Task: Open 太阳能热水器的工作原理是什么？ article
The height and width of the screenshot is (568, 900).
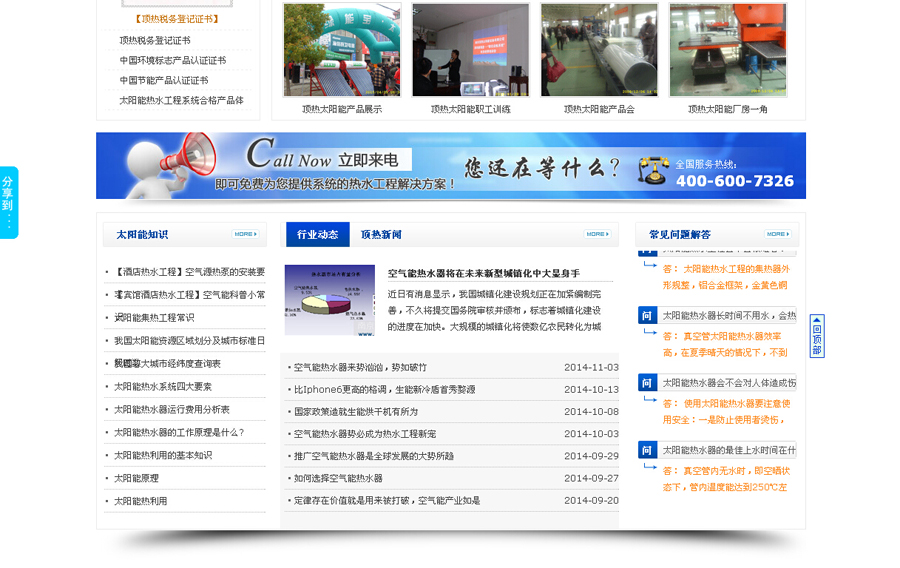Action: (179, 433)
